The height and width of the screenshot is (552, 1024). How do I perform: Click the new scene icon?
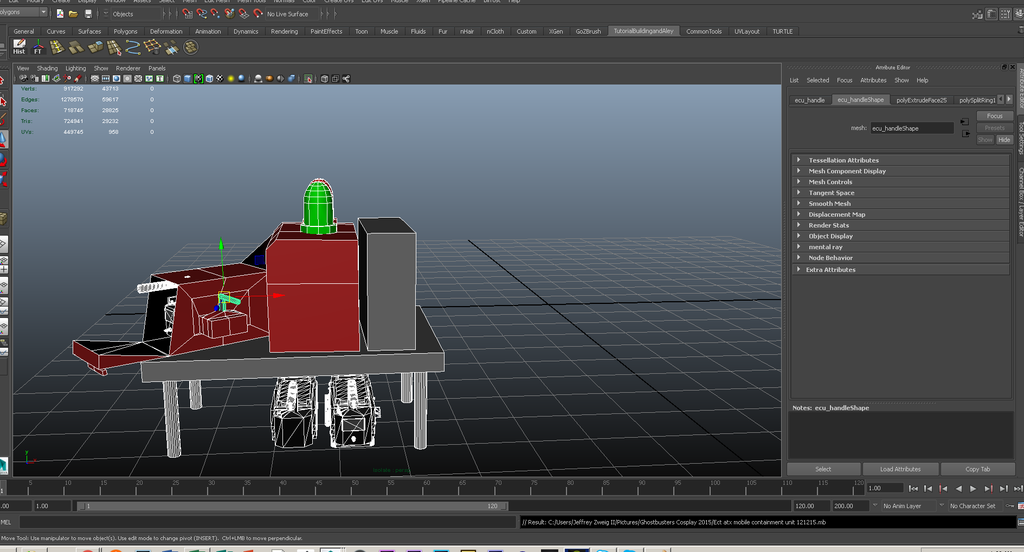[60, 14]
